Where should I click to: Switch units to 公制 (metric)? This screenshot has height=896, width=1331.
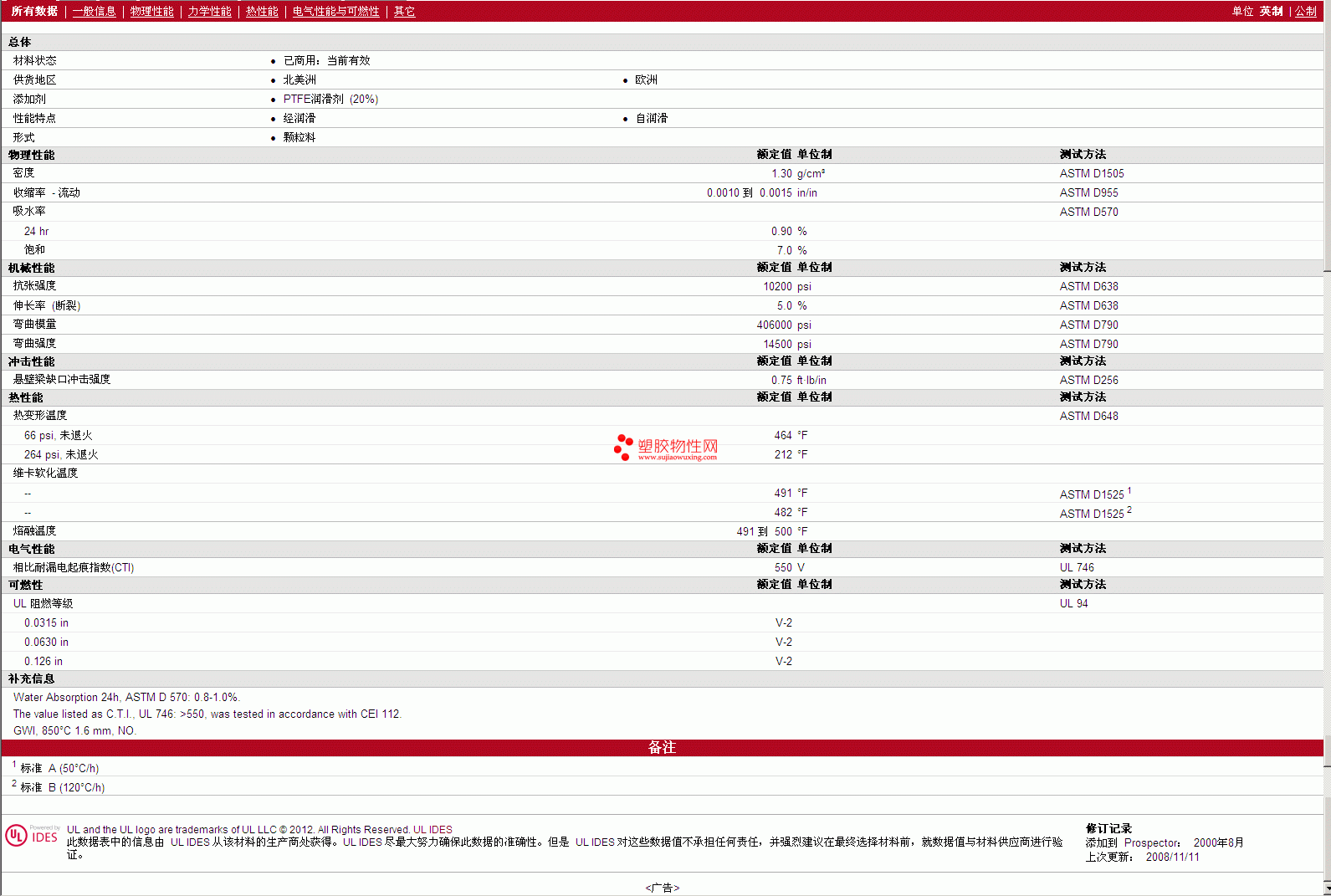click(1305, 11)
